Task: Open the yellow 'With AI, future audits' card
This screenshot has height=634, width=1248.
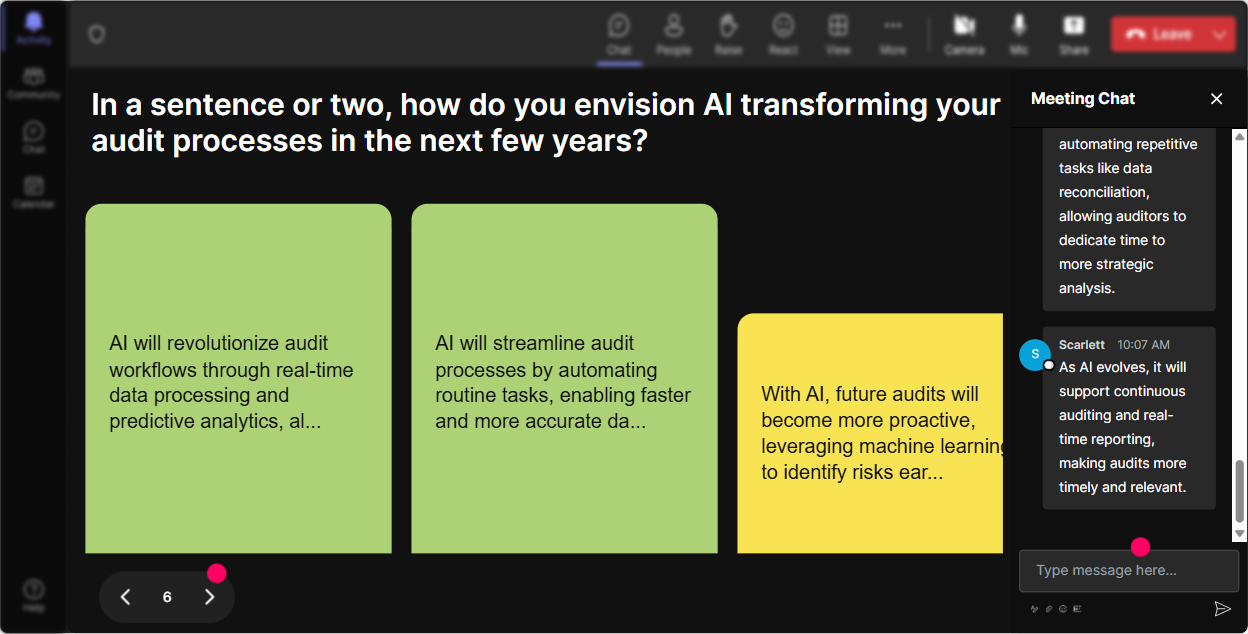Action: coord(870,433)
